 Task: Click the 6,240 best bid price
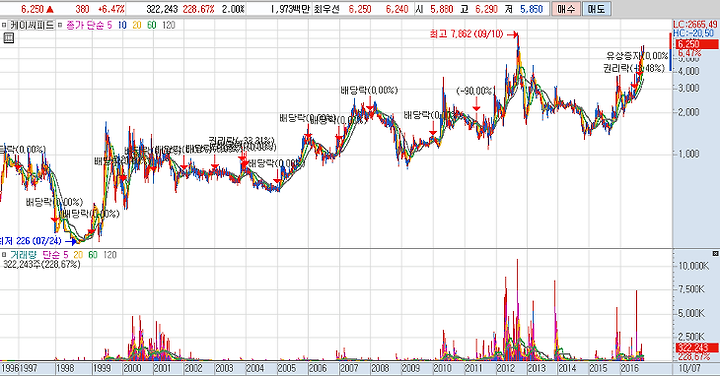coord(397,9)
